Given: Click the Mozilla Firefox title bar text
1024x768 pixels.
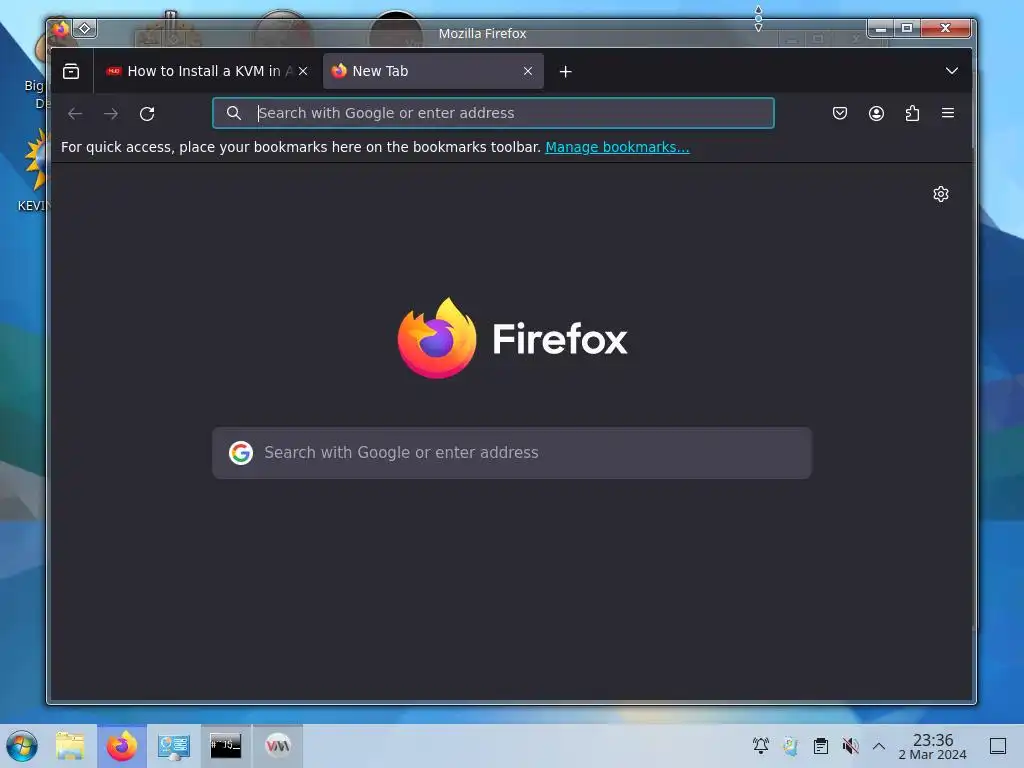Looking at the screenshot, I should point(483,33).
